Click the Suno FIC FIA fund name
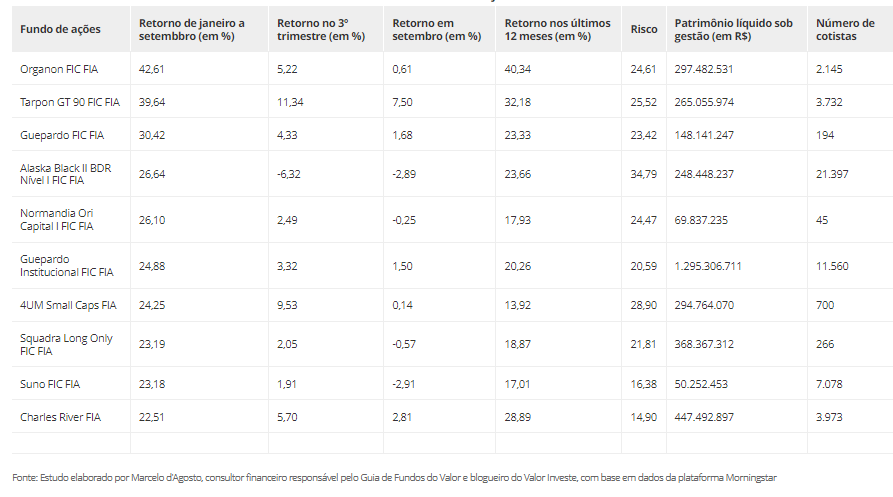This screenshot has height=497, width=893. pos(50,384)
